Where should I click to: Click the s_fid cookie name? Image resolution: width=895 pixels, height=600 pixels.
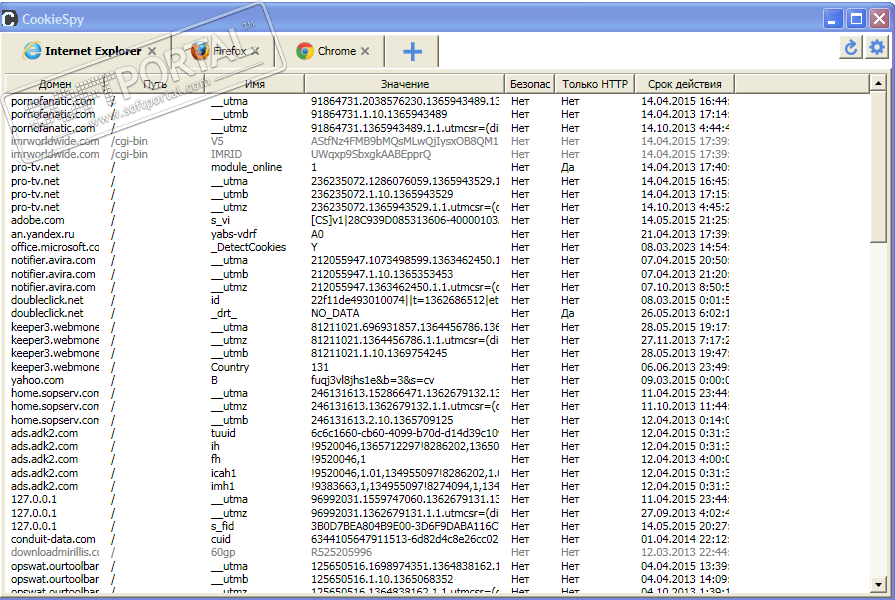222,526
